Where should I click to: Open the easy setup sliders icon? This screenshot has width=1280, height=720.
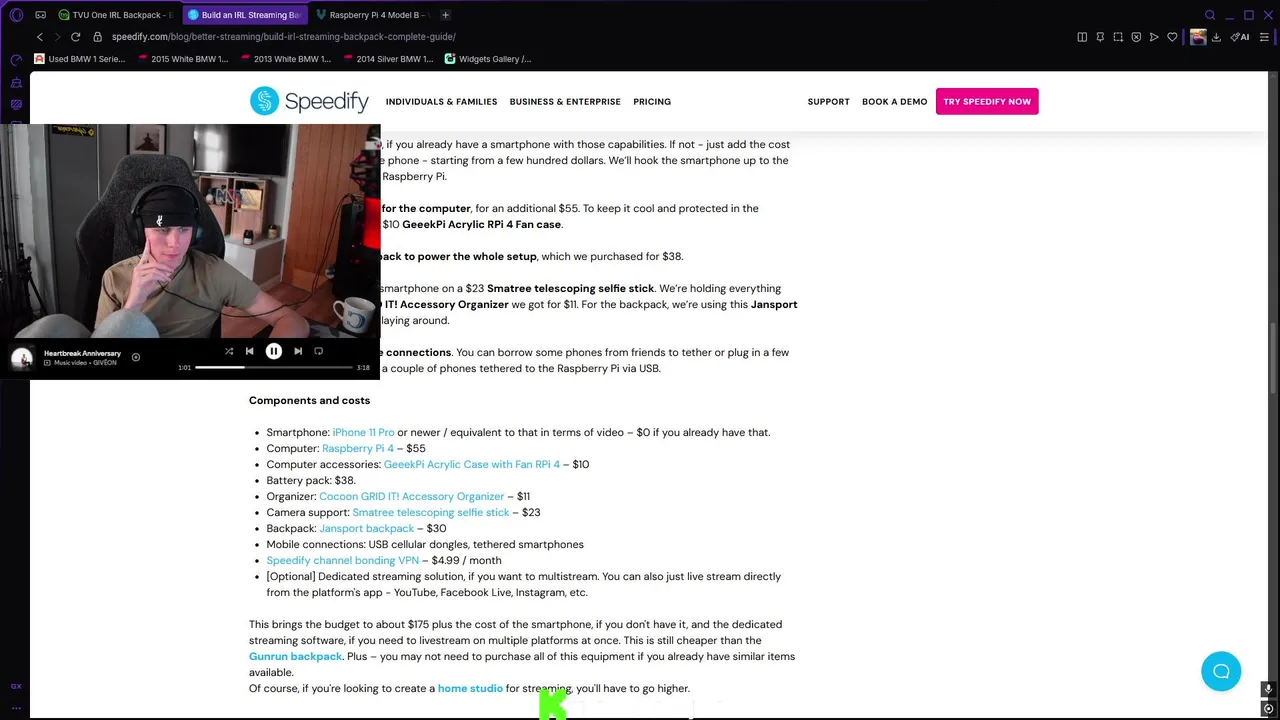[x=1265, y=37]
